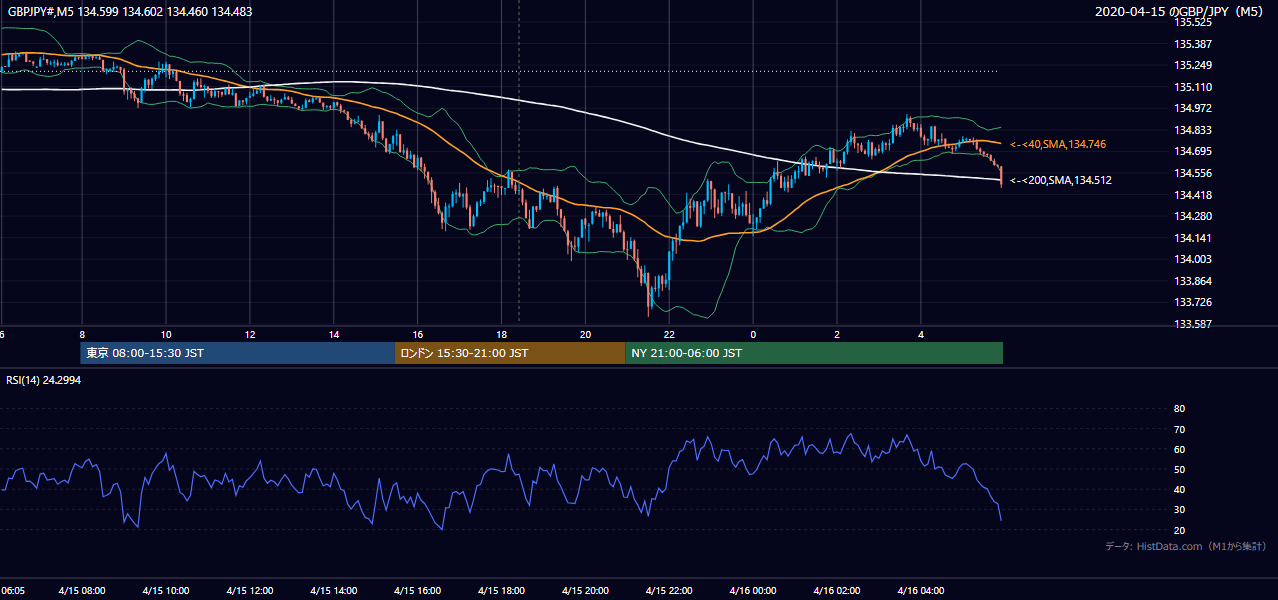Click price axis value 134.972

[x=1192, y=109]
